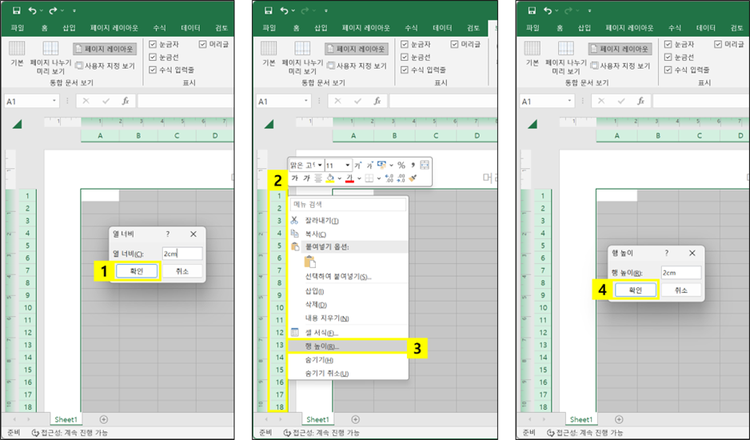Click the 메뉴 검색 search box in the context menu
The height and width of the screenshot is (440, 750).
348,204
